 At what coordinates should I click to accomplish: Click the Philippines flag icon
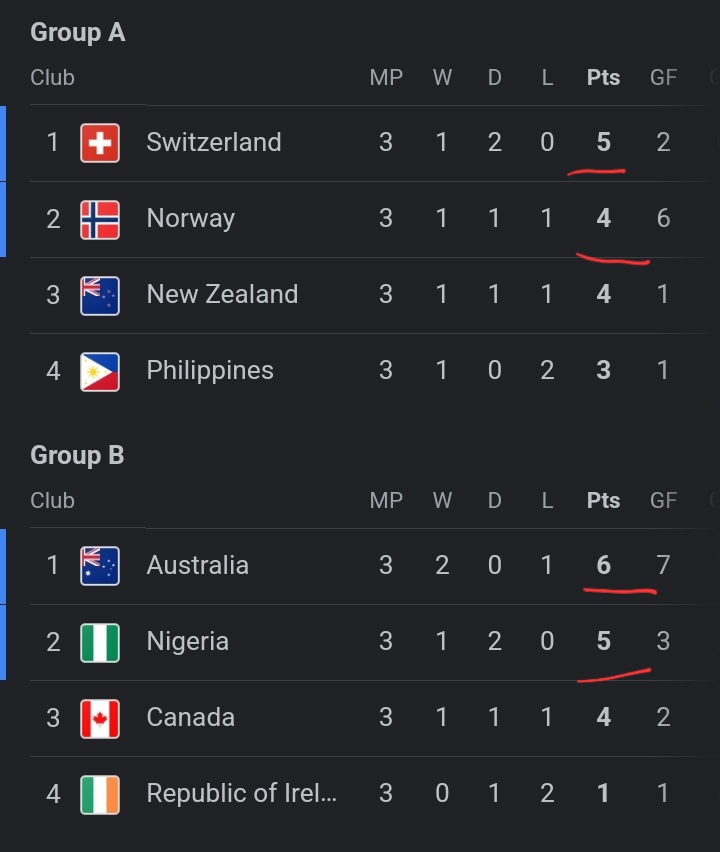[x=100, y=372]
